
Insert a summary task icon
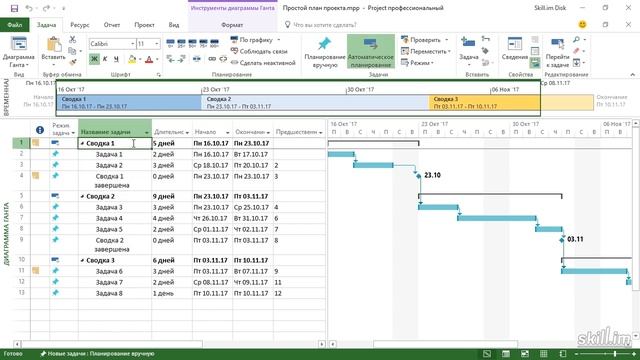pos(486,40)
